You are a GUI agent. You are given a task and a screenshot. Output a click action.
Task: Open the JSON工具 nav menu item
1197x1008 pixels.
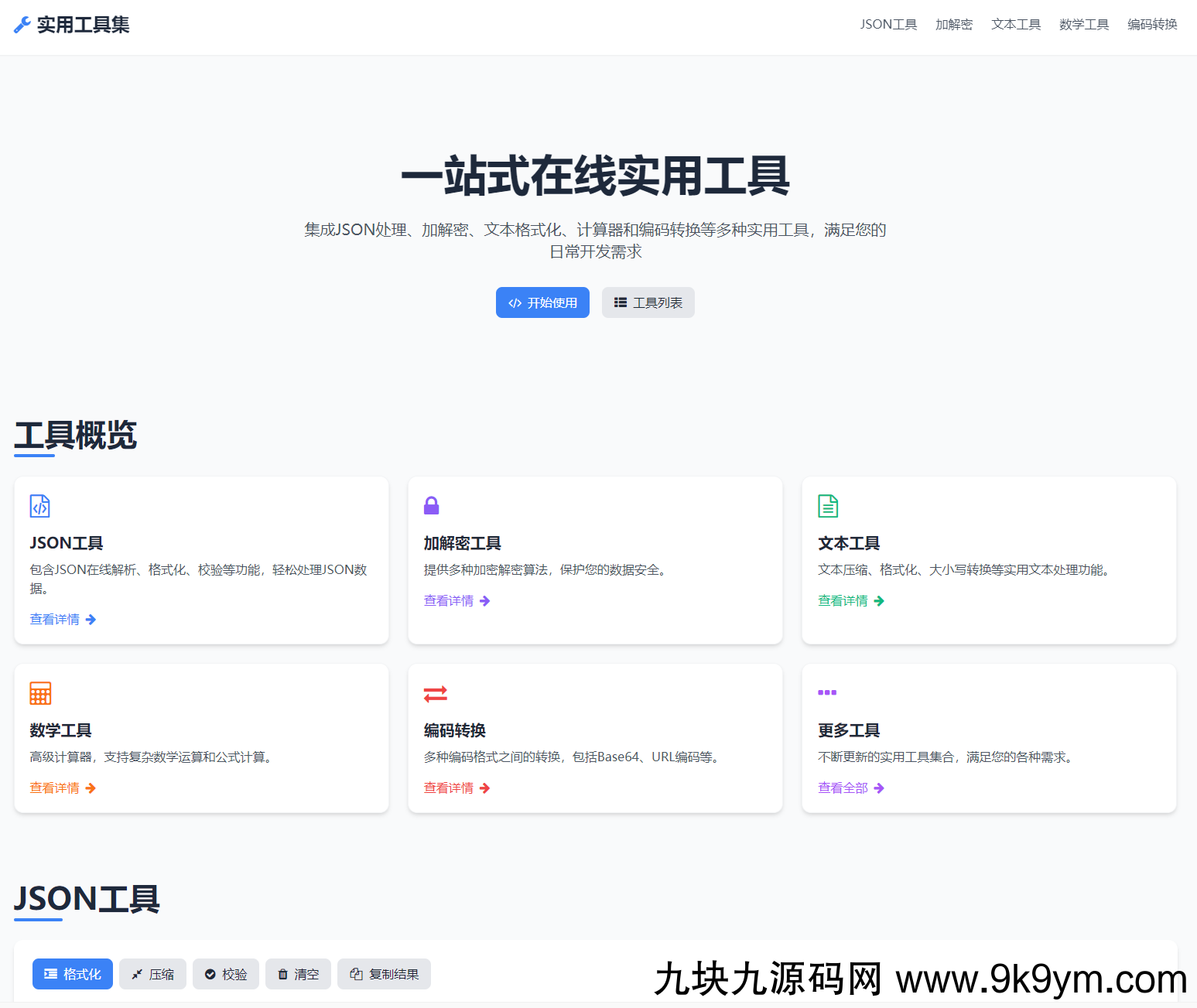(888, 24)
